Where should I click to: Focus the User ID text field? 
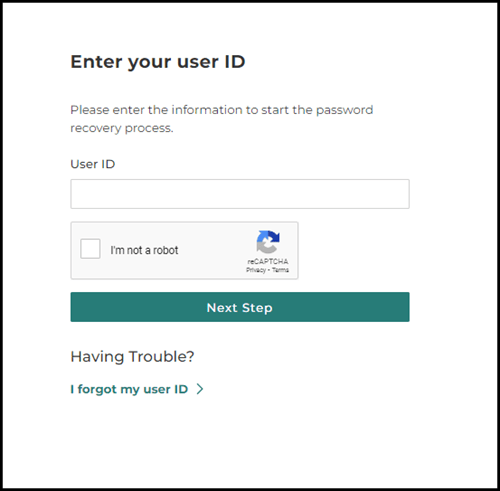point(240,194)
